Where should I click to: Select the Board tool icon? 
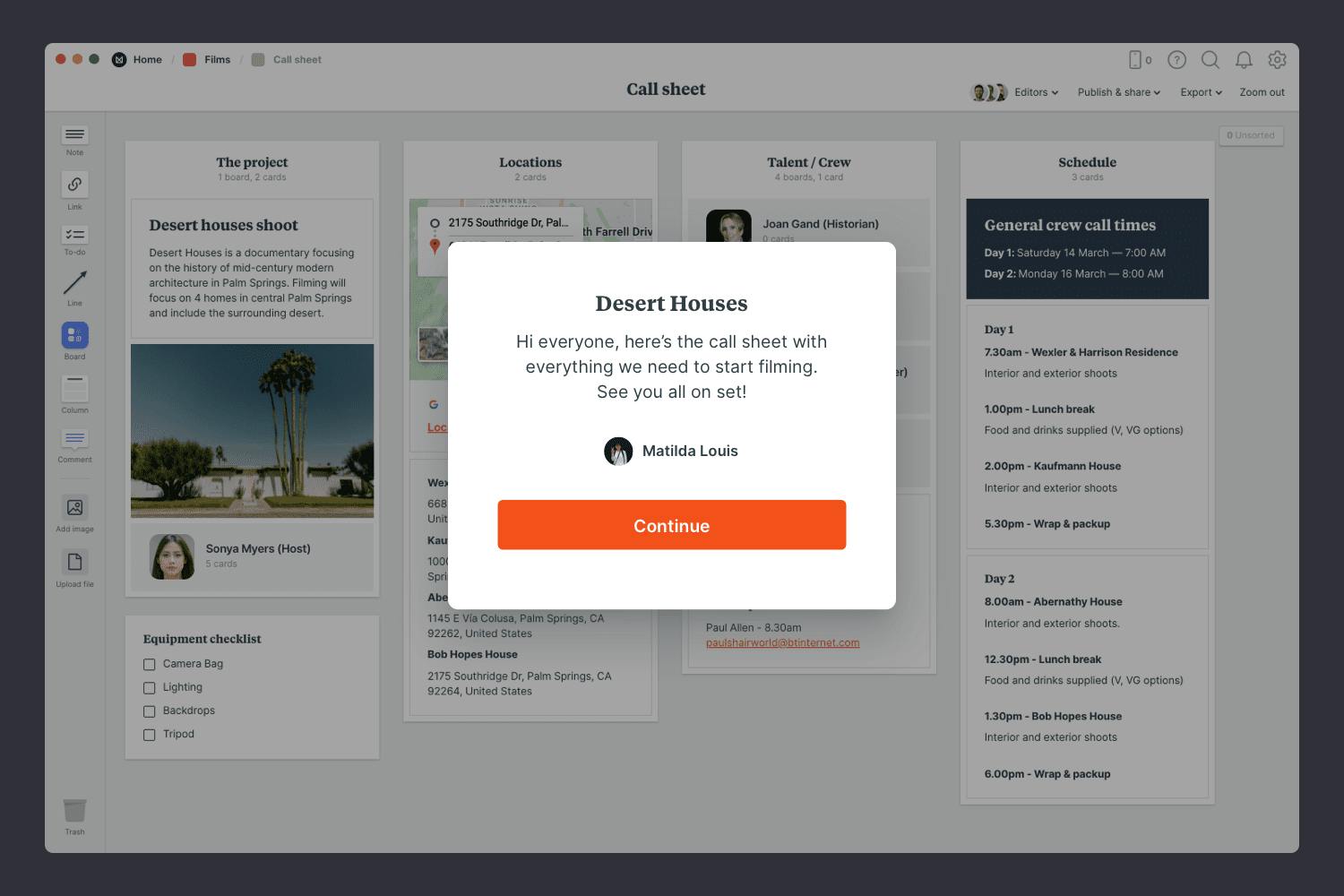pyautogui.click(x=74, y=335)
